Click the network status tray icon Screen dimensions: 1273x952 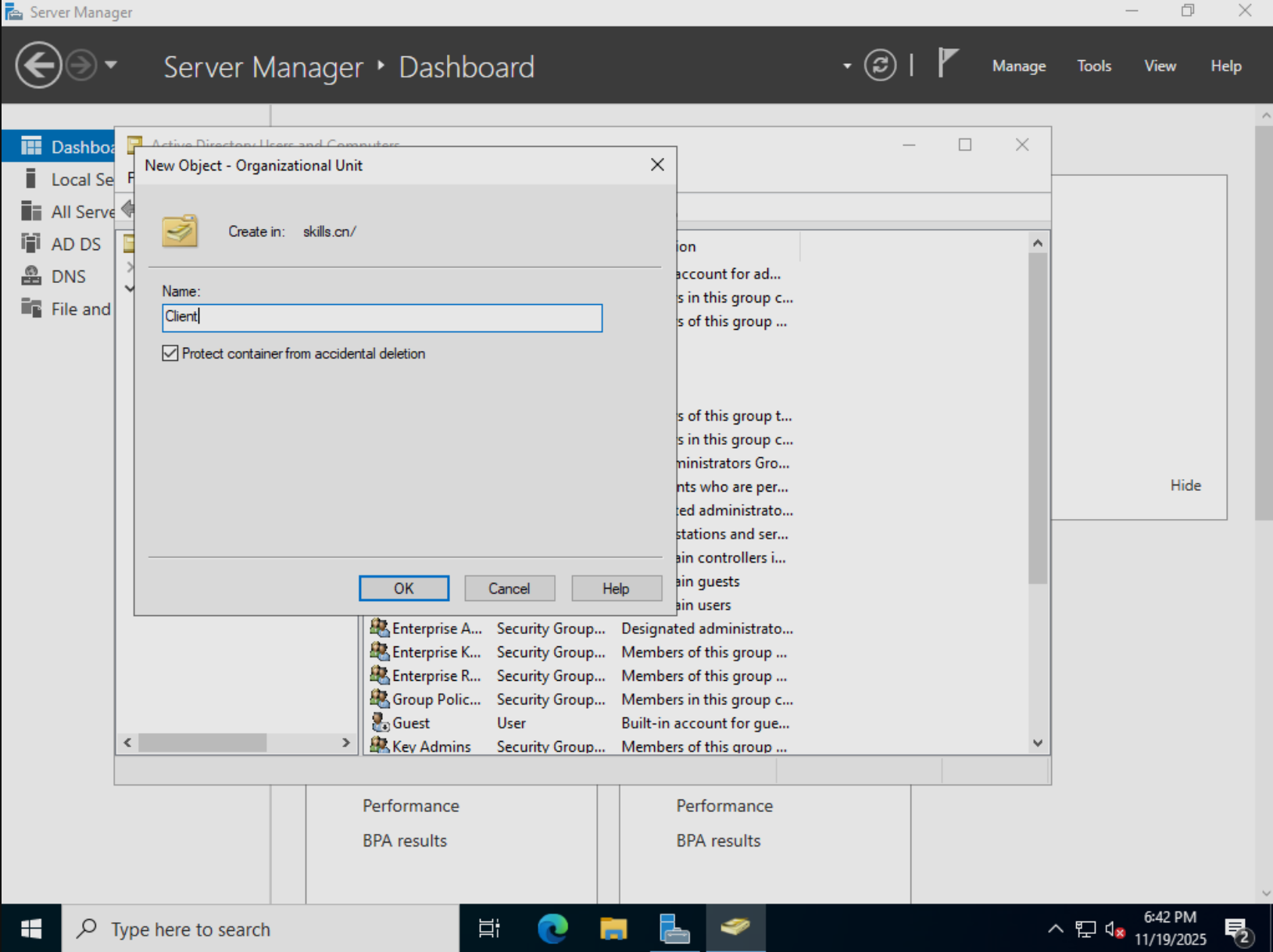point(1085,929)
